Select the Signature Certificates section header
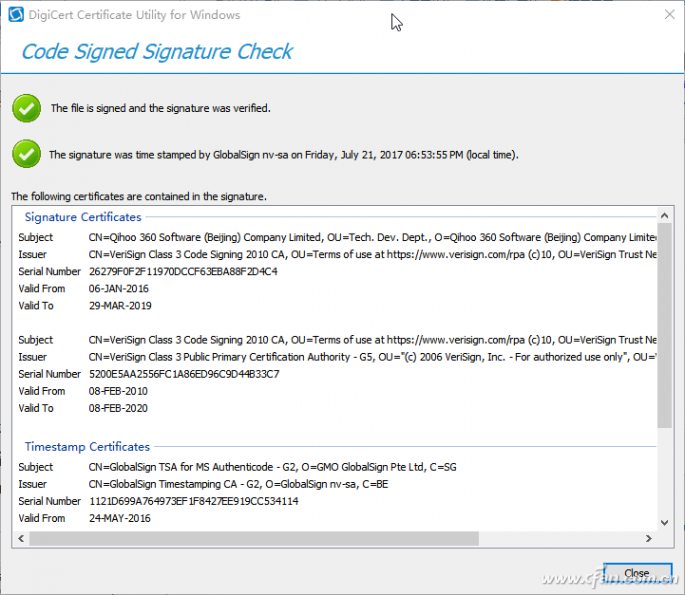The image size is (685, 595). click(x=83, y=217)
